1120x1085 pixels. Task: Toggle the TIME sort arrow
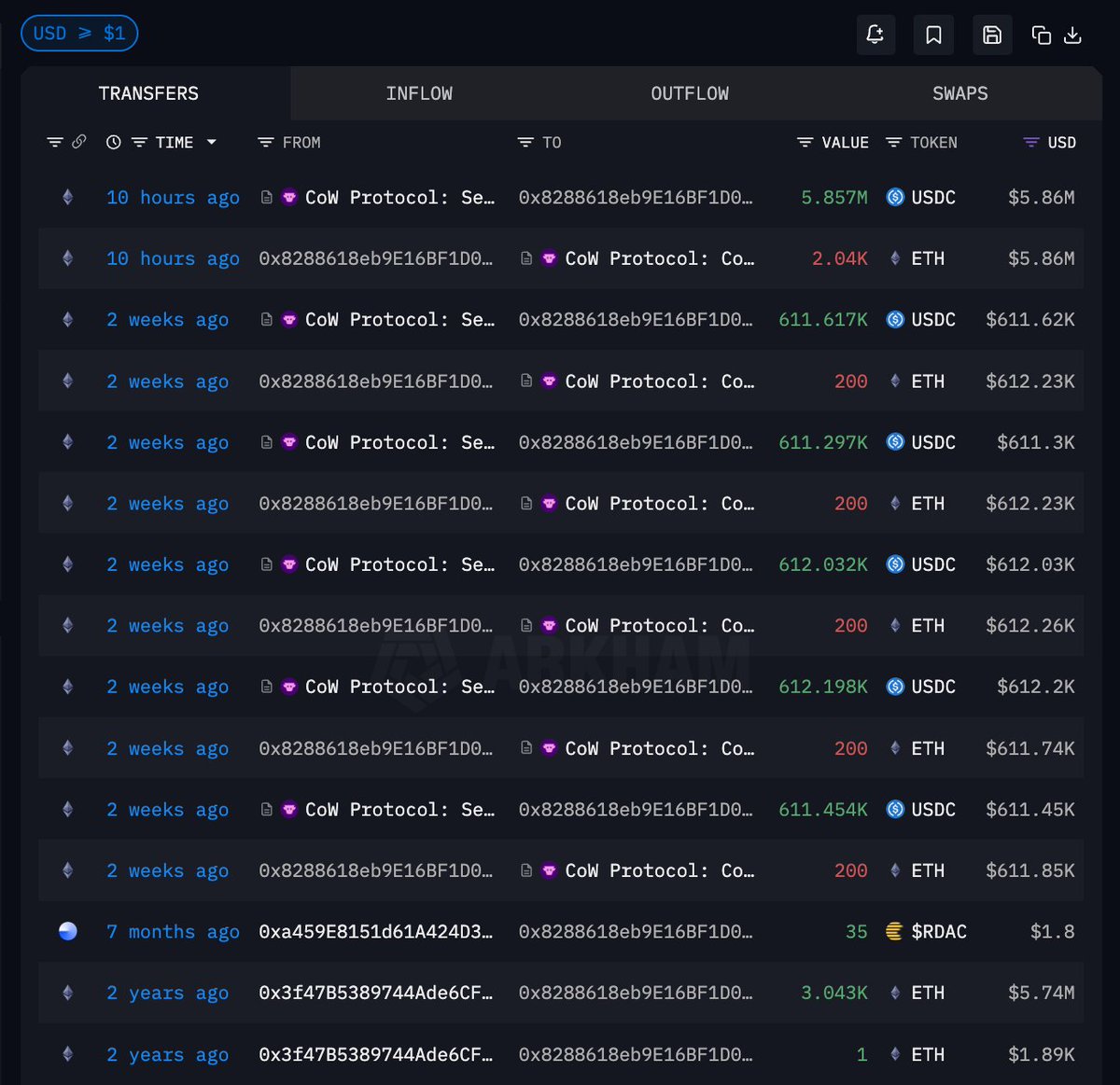coord(212,143)
